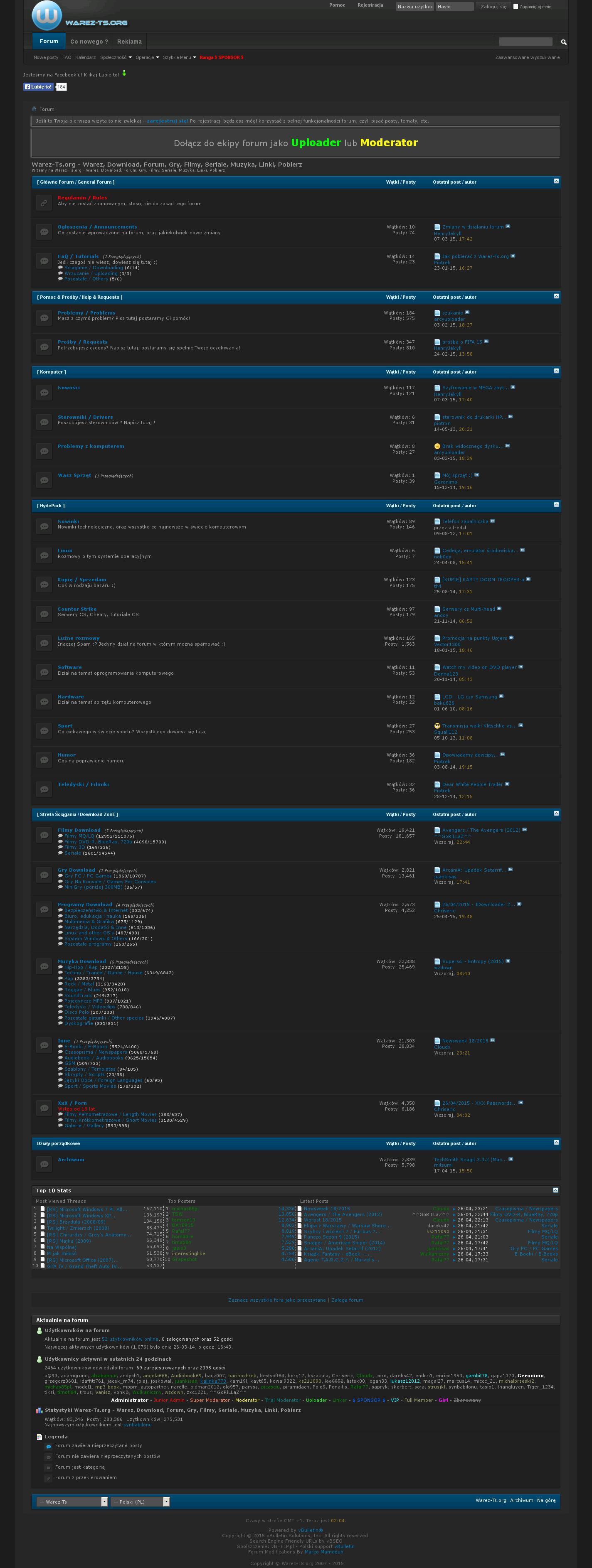Click the 'Zaloguj się' login button
The height and width of the screenshot is (1568, 592).
click(x=493, y=7)
